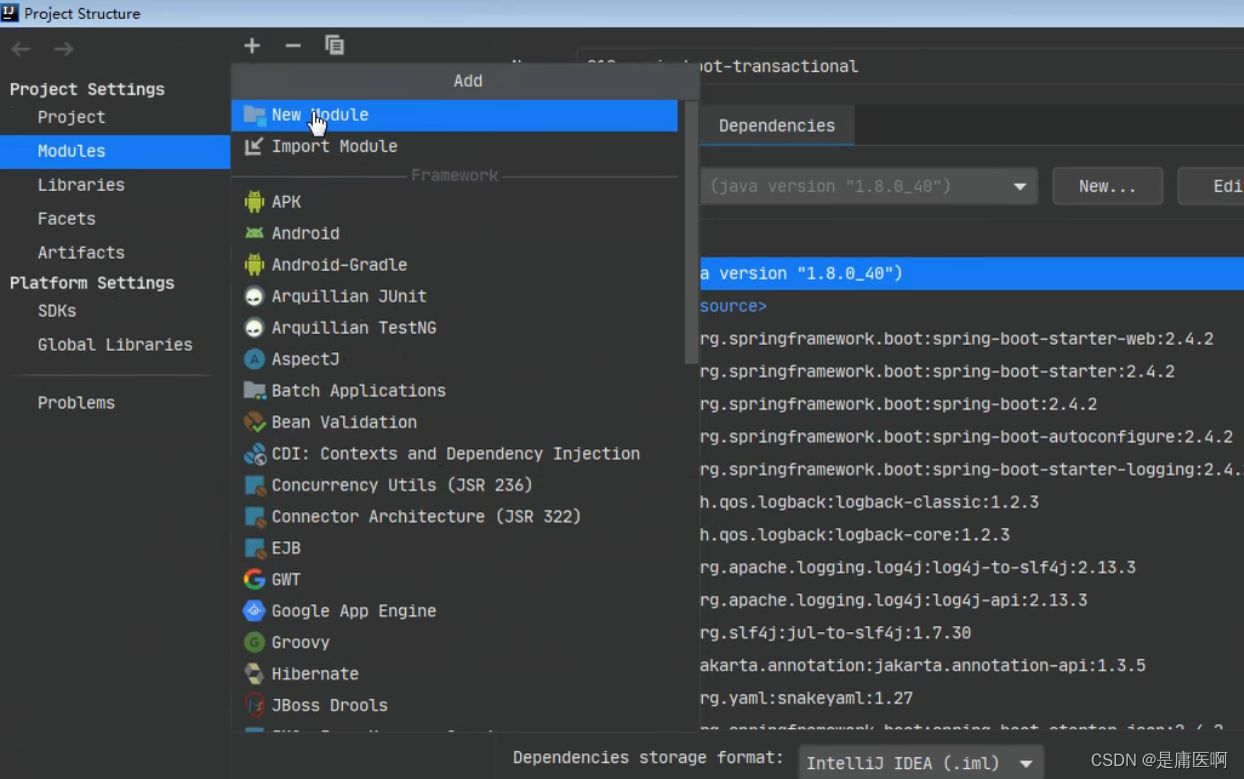Viewport: 1244px width, 779px height.
Task: Select jul-to-slf4j:1.7.30 dependency
Action: [x=971, y=633]
